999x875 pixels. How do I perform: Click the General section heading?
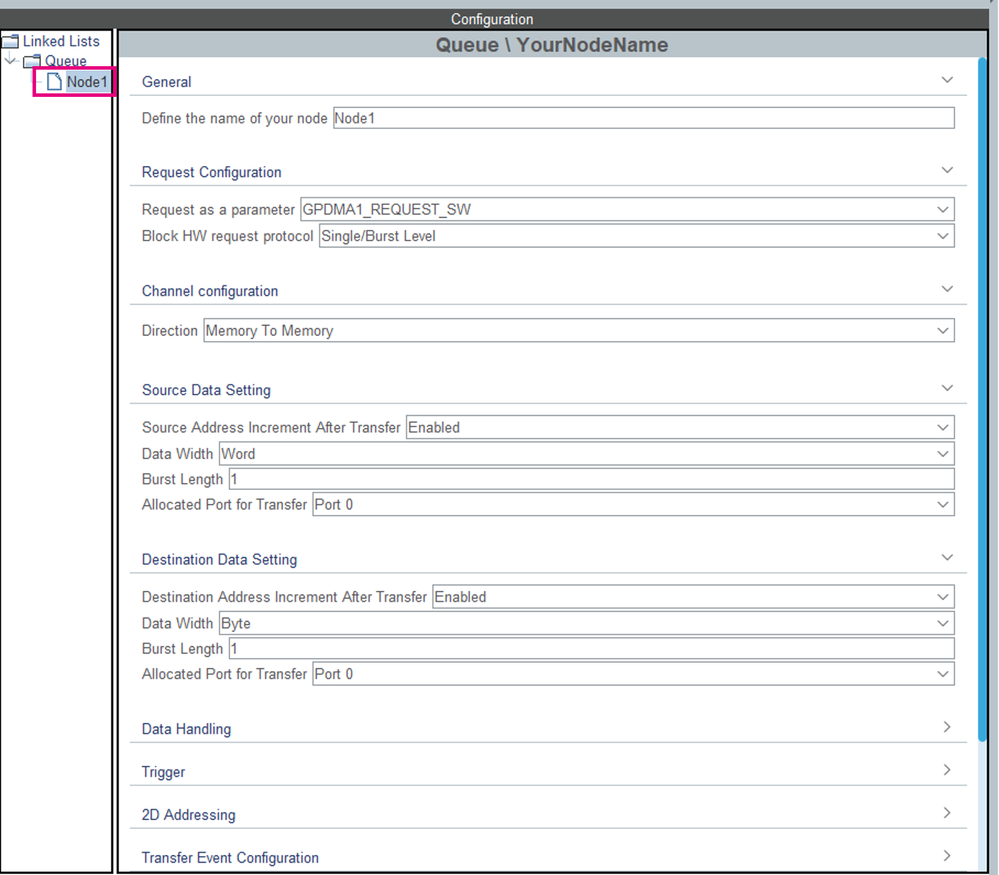point(166,82)
